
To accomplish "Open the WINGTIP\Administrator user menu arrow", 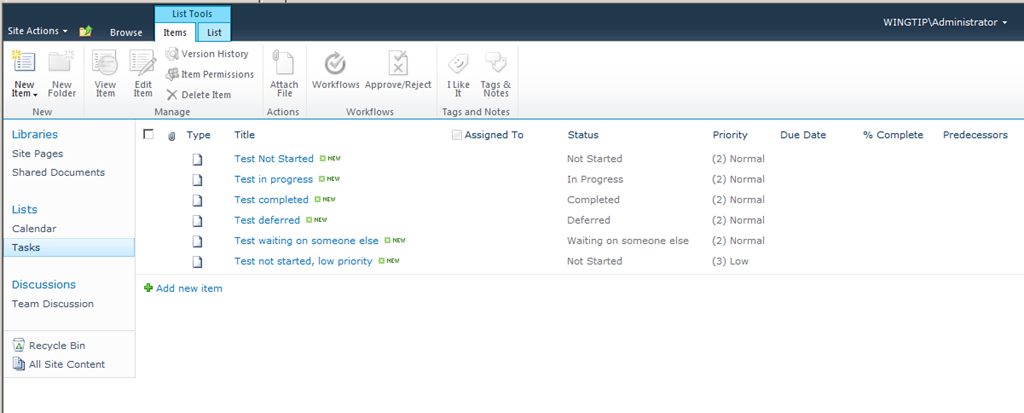I will 1004,23.
